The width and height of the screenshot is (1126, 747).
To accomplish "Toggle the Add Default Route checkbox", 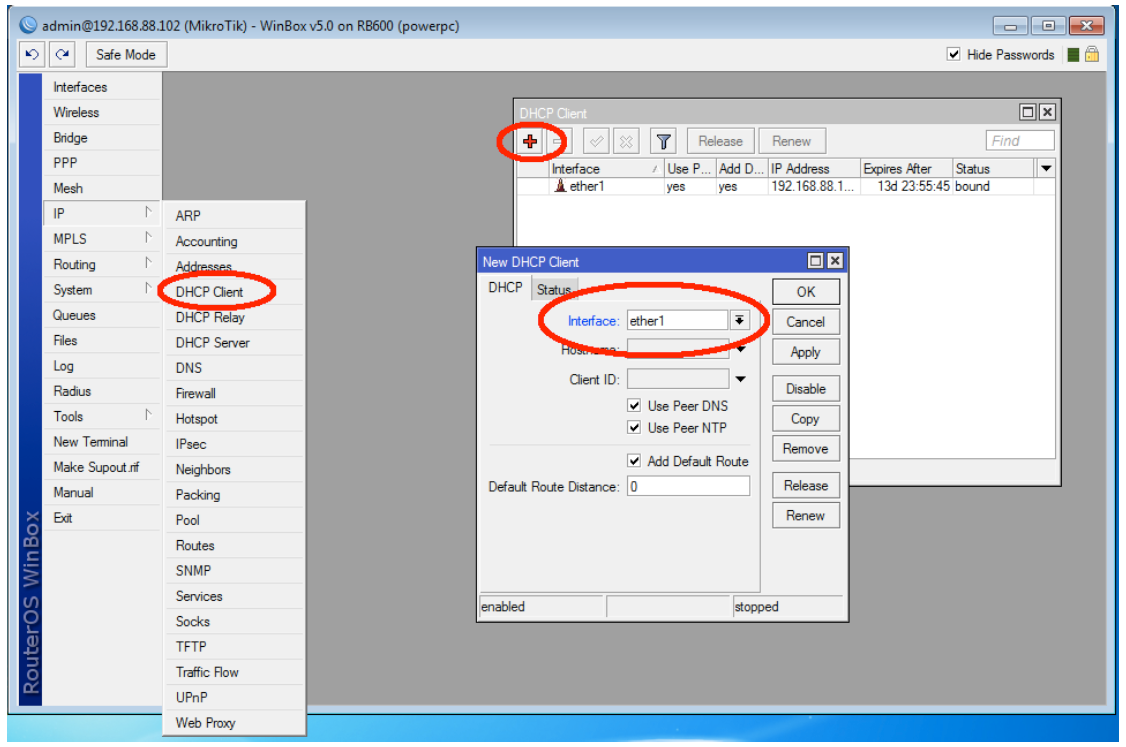I will click(634, 461).
